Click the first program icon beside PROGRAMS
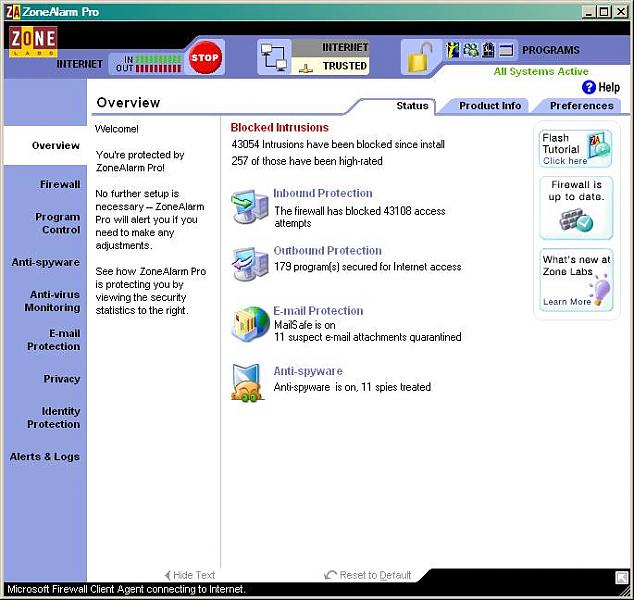Image resolution: width=634 pixels, height=600 pixels. (x=453, y=50)
